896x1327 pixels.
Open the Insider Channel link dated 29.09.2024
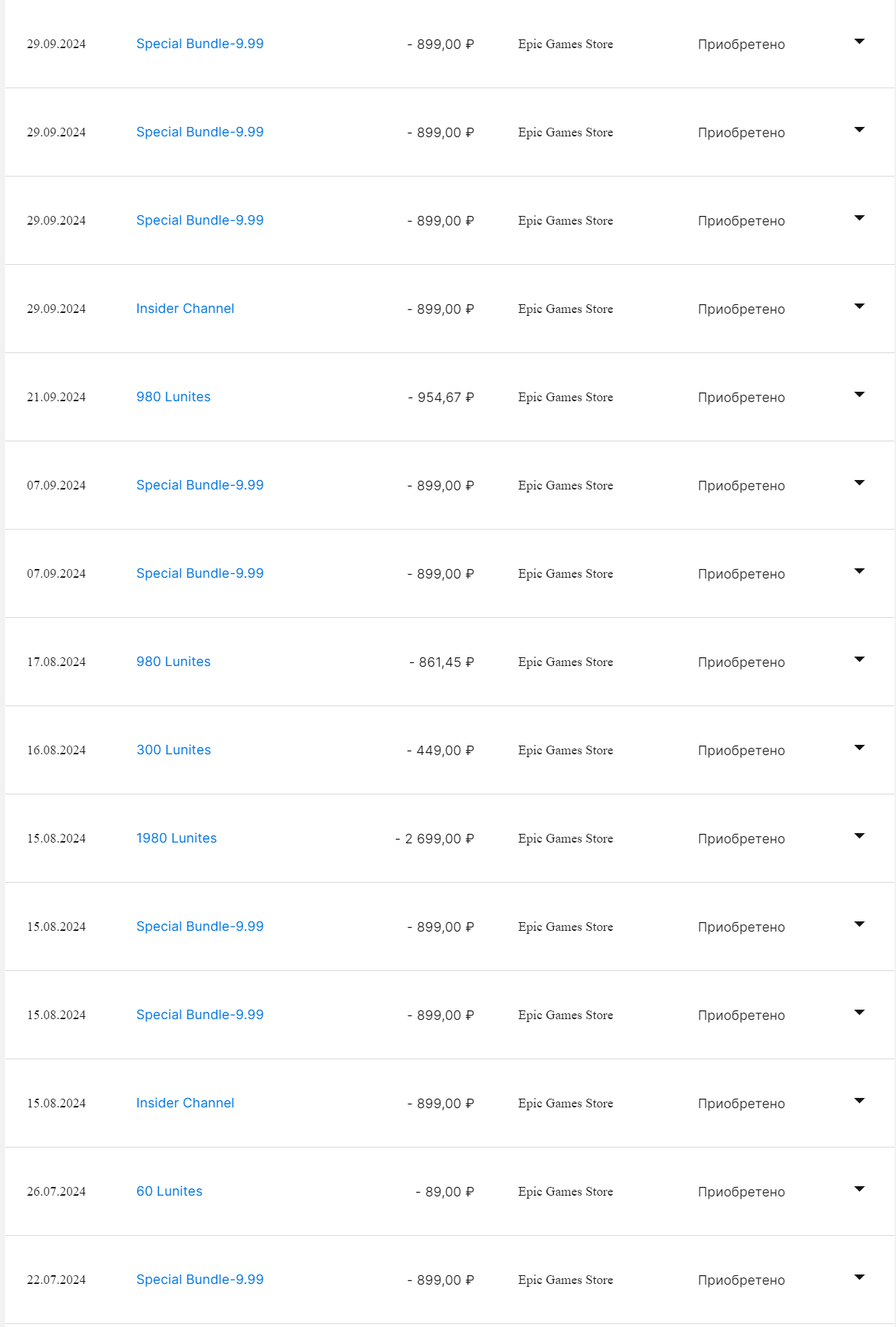click(185, 309)
